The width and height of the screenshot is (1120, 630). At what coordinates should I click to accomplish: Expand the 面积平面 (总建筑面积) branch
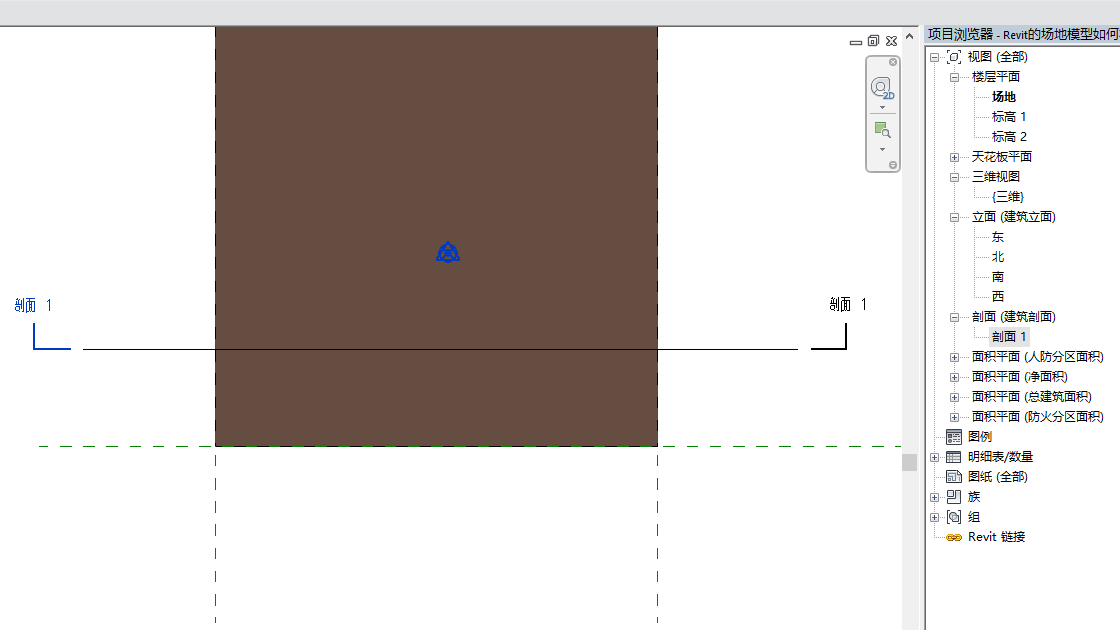tap(954, 397)
